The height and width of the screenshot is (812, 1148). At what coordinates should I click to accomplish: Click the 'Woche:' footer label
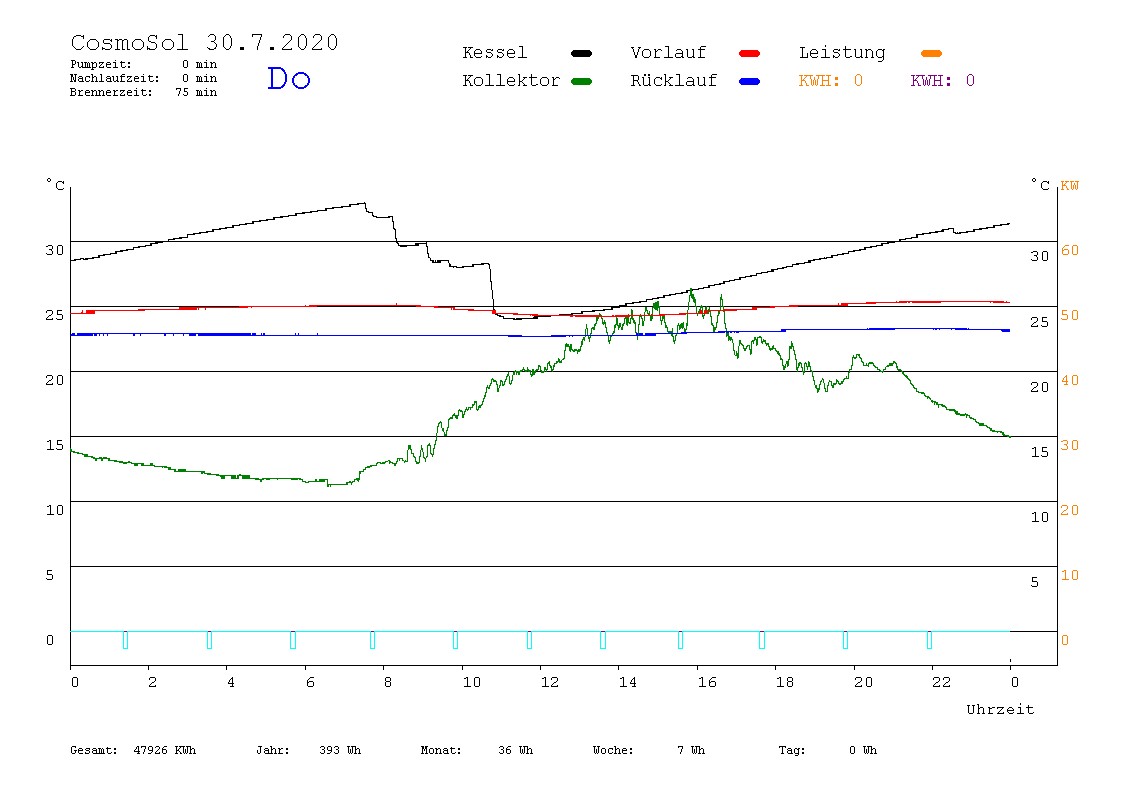[614, 750]
